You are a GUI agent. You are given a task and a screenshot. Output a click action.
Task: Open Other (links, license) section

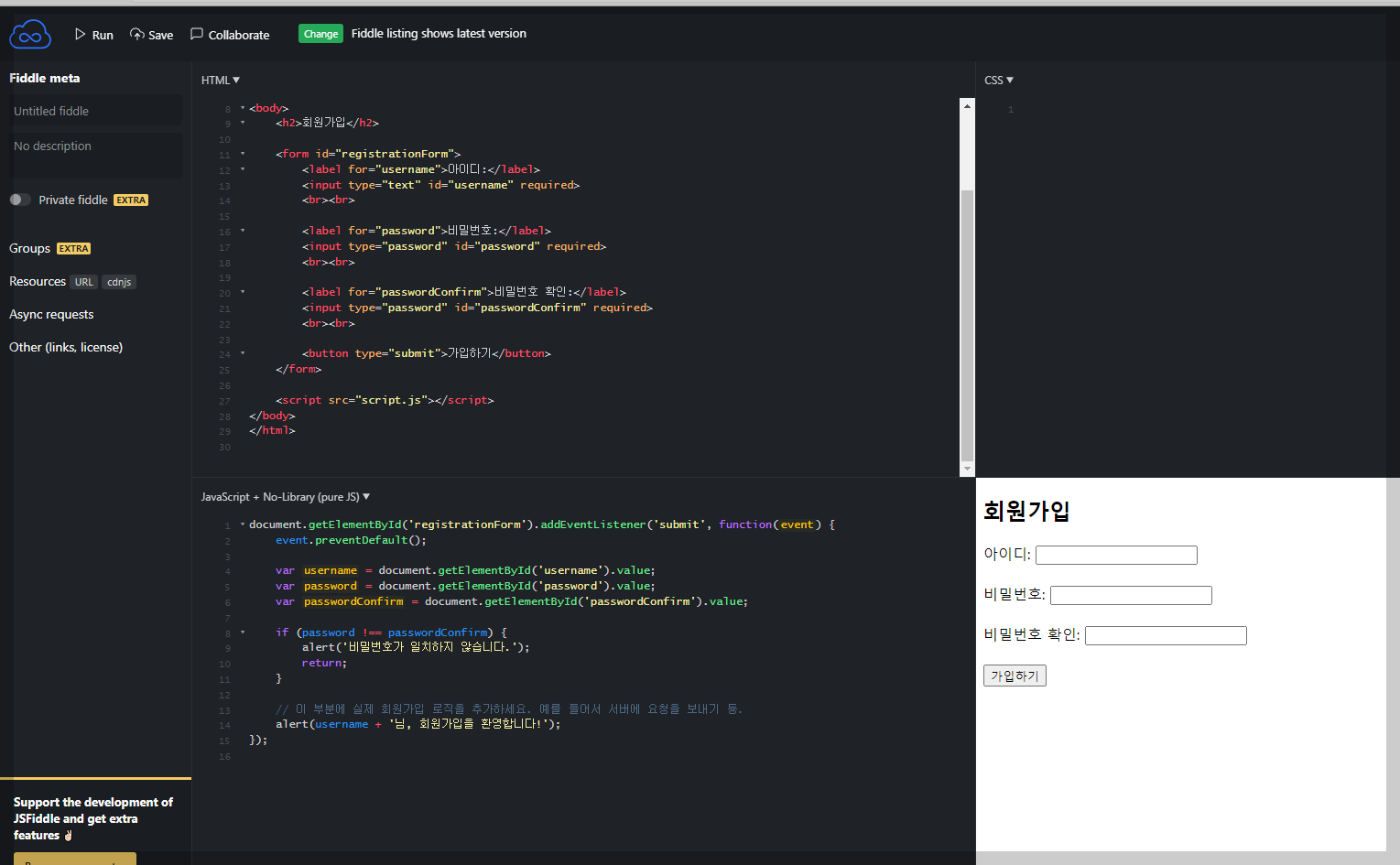coord(66,347)
